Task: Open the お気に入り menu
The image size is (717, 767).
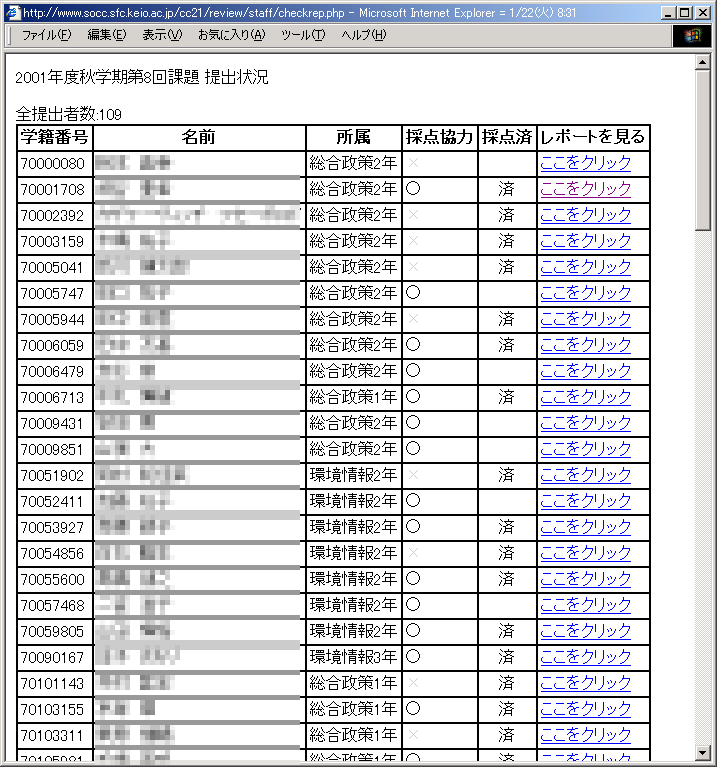Action: pyautogui.click(x=231, y=35)
